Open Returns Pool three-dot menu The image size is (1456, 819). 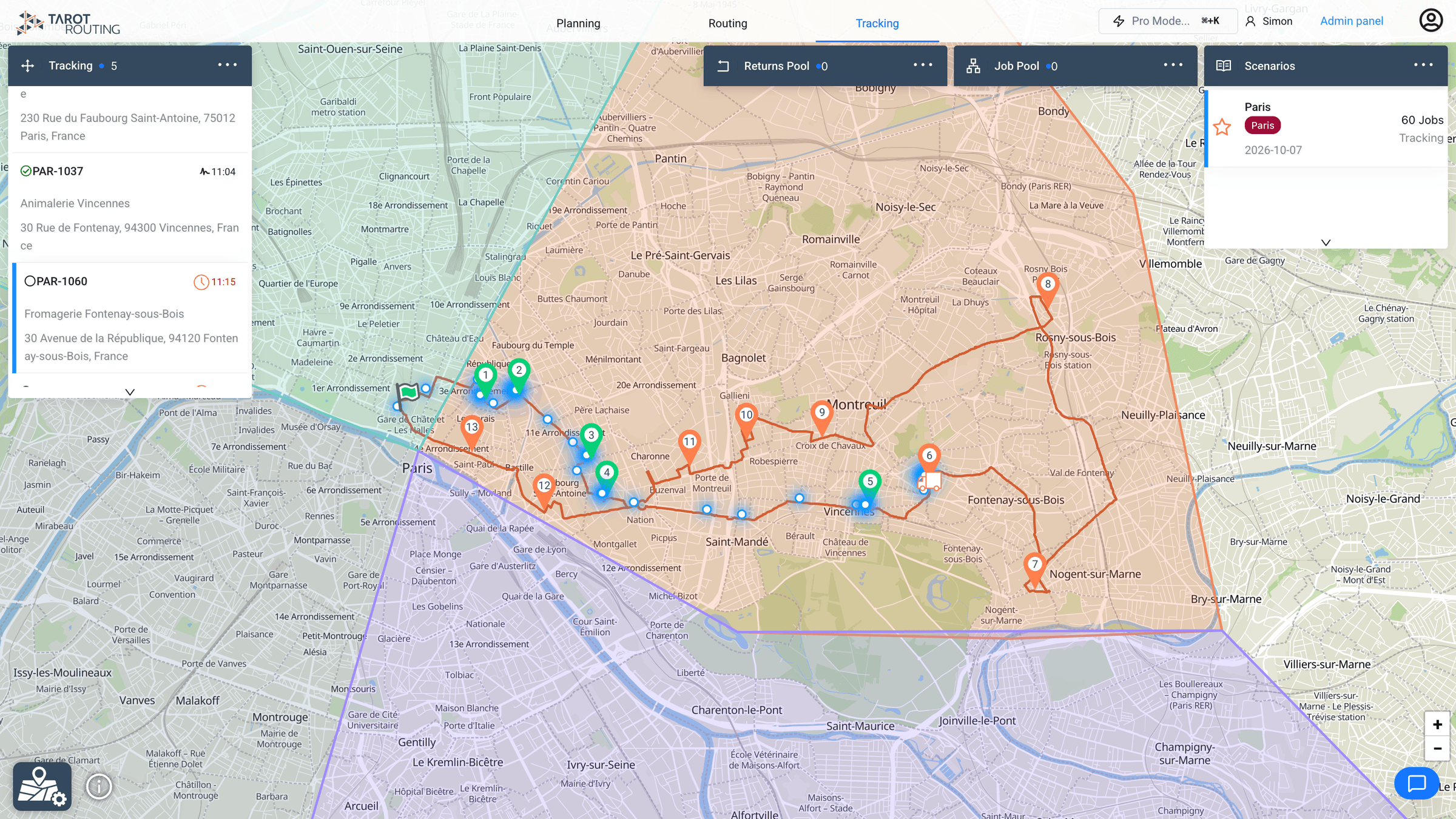pos(923,65)
